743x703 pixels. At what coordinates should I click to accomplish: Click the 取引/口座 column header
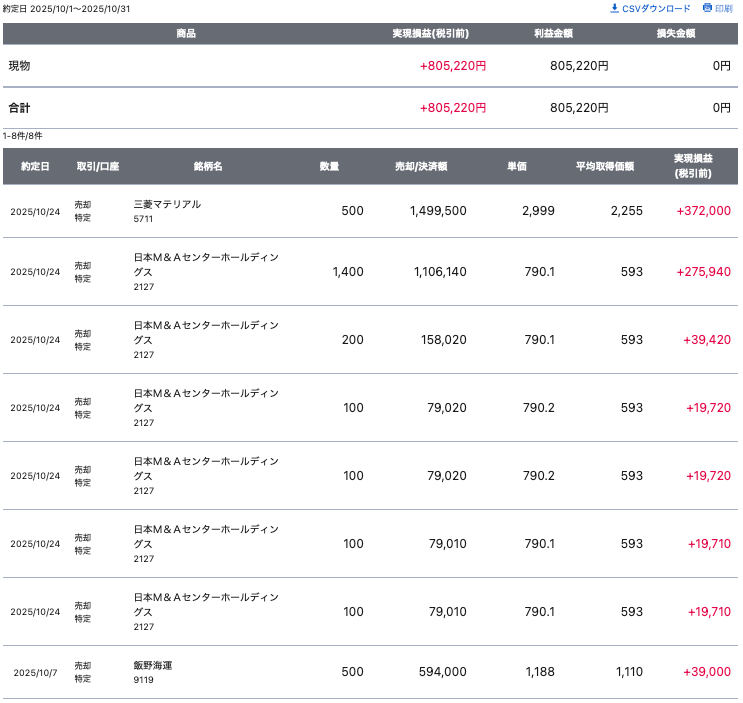tap(97, 166)
